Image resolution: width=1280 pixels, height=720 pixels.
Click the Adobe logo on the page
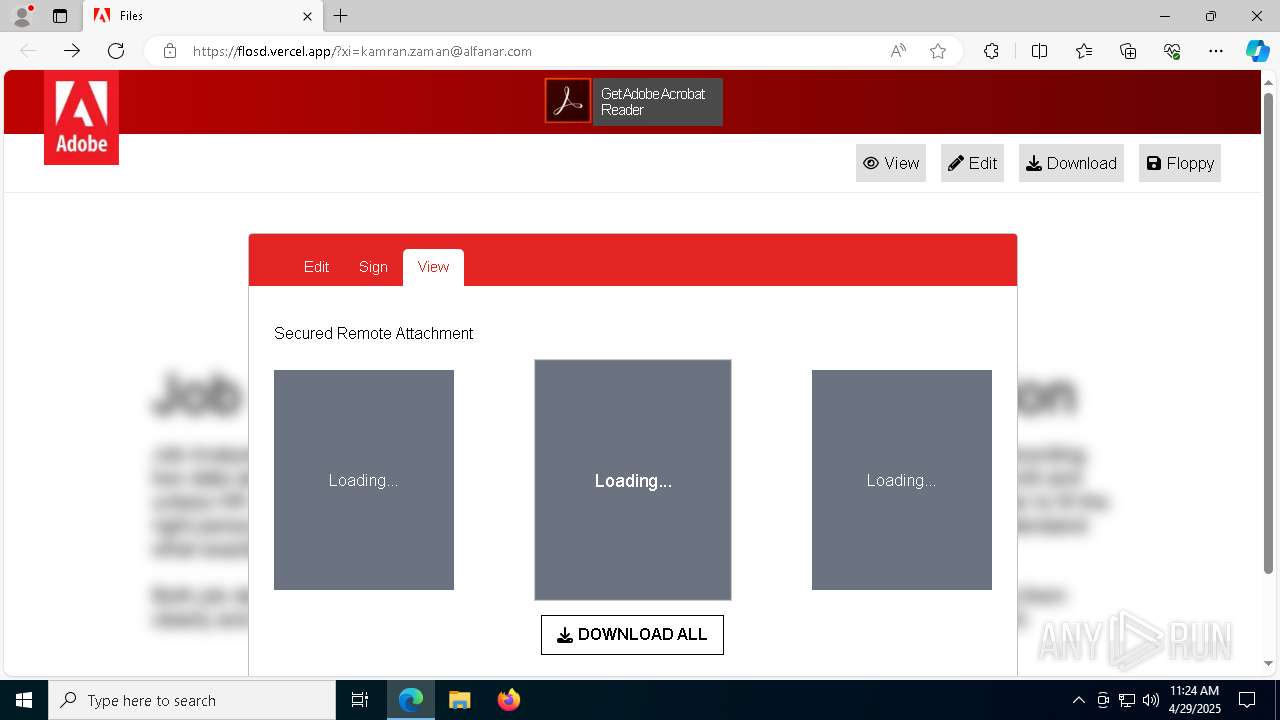pyautogui.click(x=81, y=117)
